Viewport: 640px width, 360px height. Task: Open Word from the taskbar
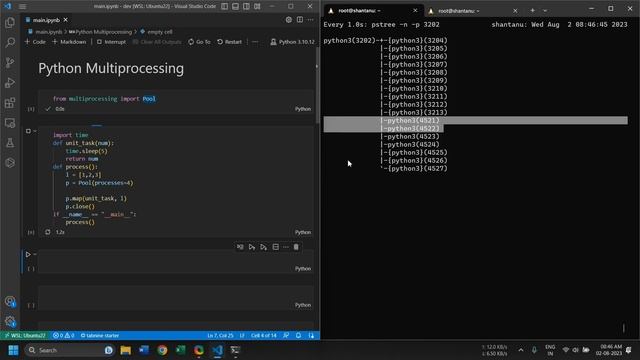tap(144, 350)
